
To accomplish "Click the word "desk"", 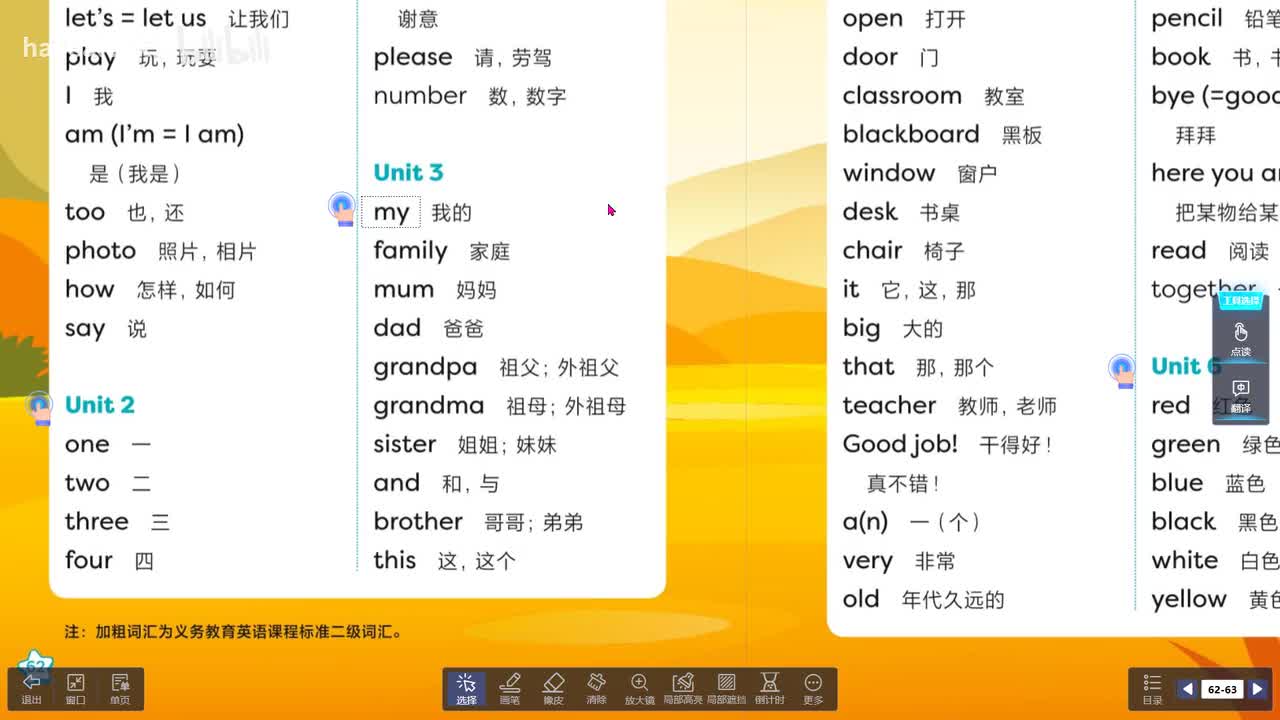I will 870,212.
